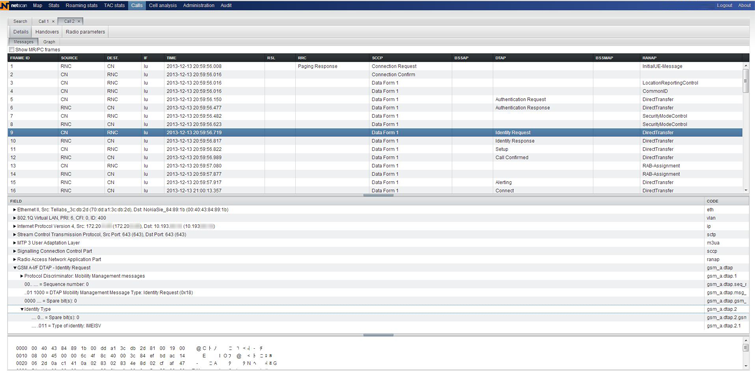Switch to the Call 1 tab
This screenshot has width=755, height=374.
click(x=44, y=21)
